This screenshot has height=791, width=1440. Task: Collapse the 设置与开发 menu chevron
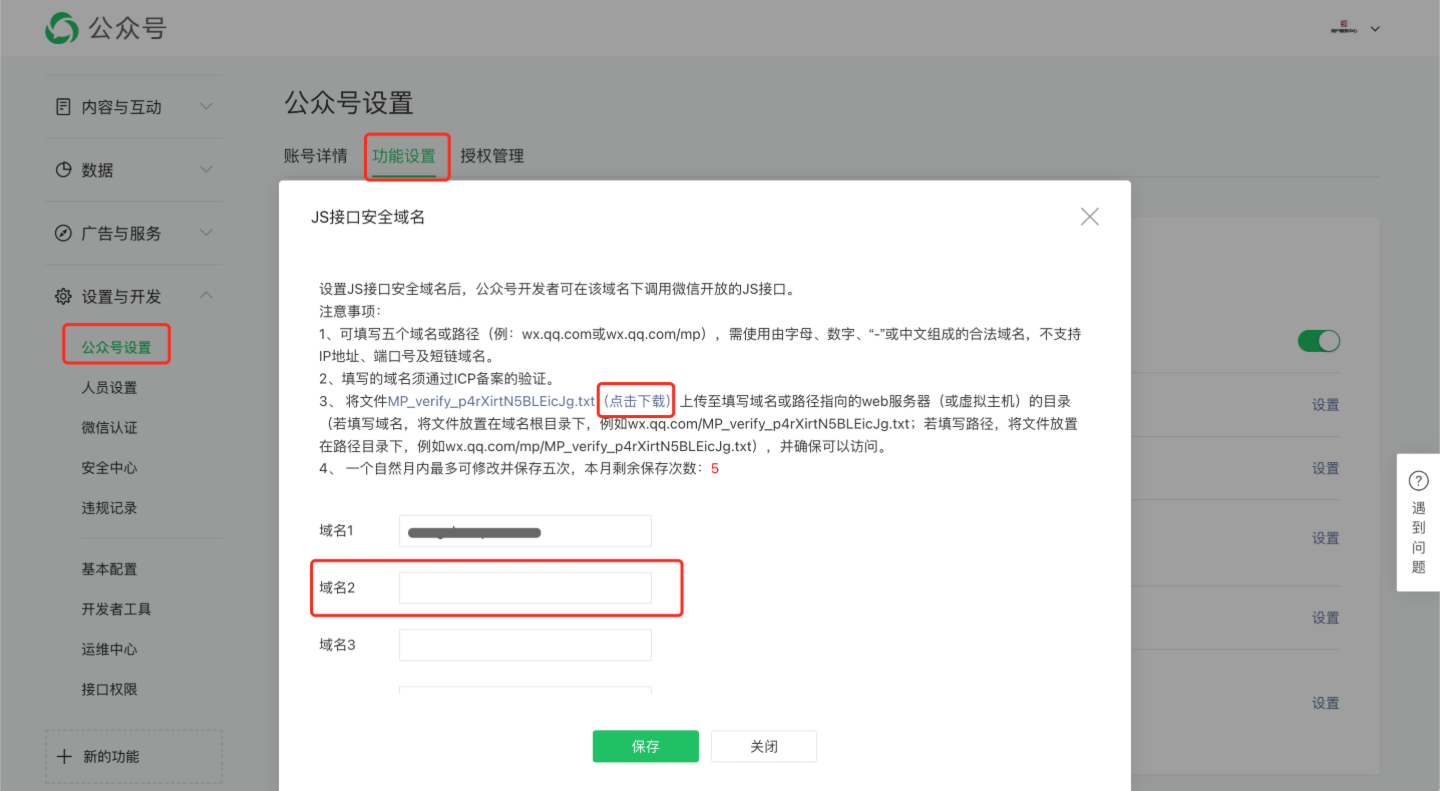click(206, 295)
